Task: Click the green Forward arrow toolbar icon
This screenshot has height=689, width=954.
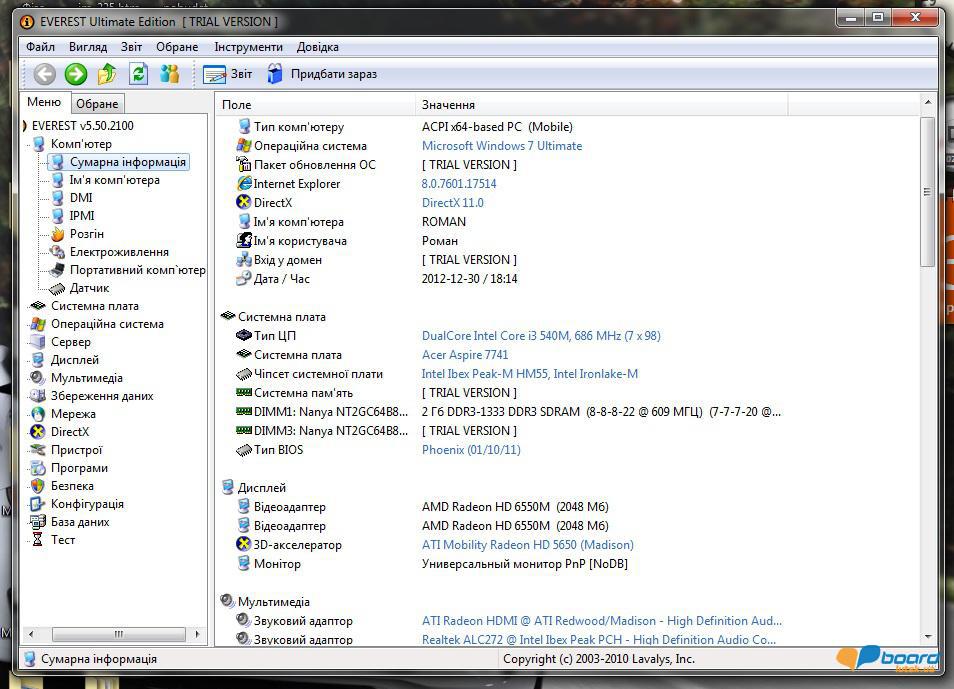Action: [76, 74]
